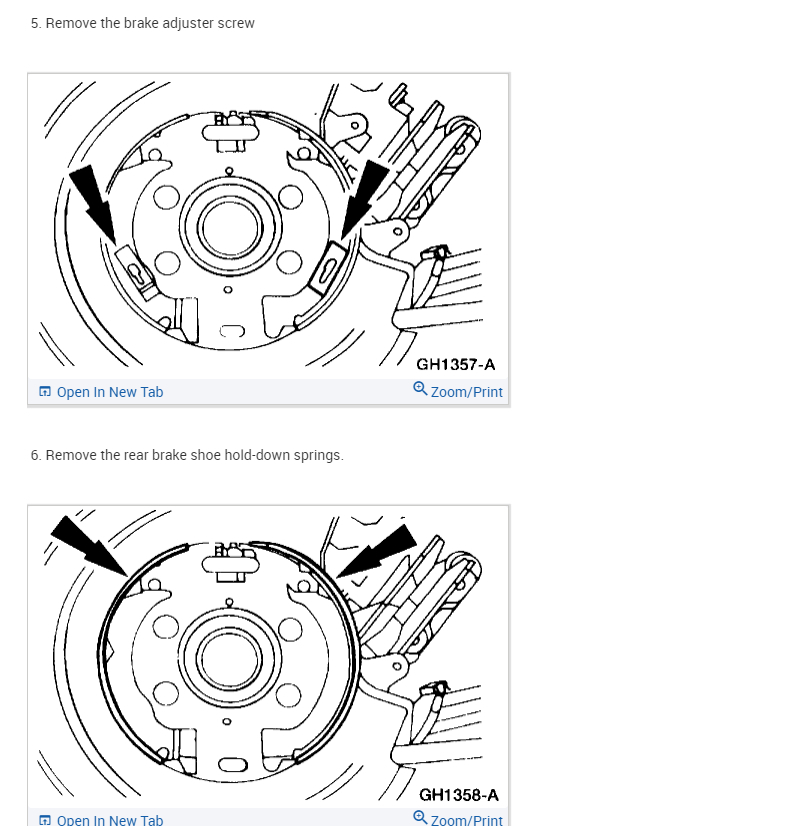Open the adjuster screw diagram in new tab
The width and height of the screenshot is (808, 826).
tap(101, 392)
